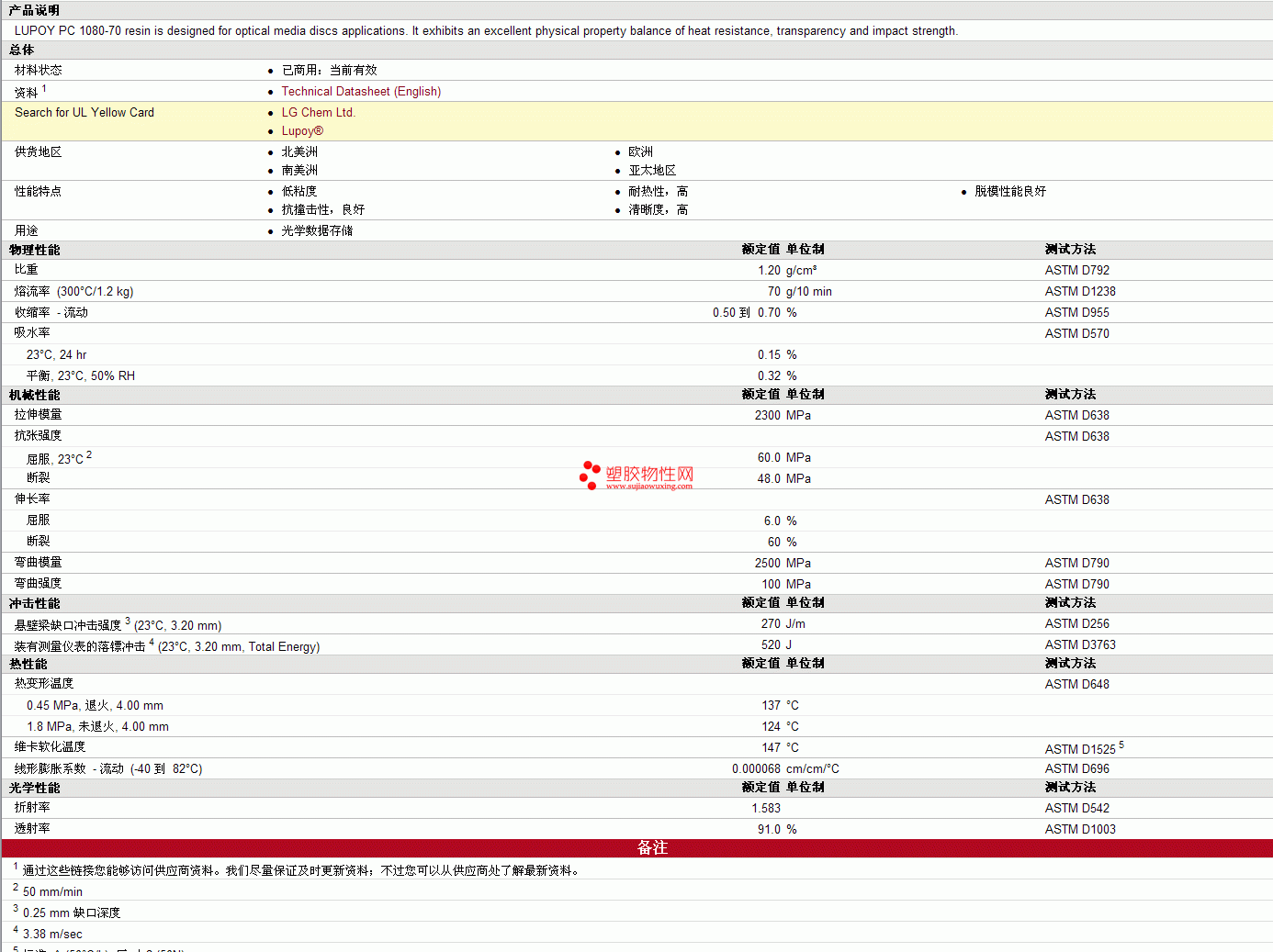Click the impact test method ASTM D256

[x=1077, y=624]
